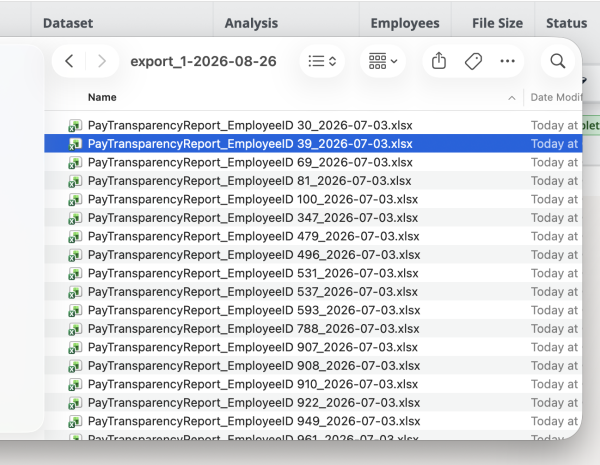Click Excel icon of EmployeeID 788 file
Screen dimensions: 600x465
(75, 329)
